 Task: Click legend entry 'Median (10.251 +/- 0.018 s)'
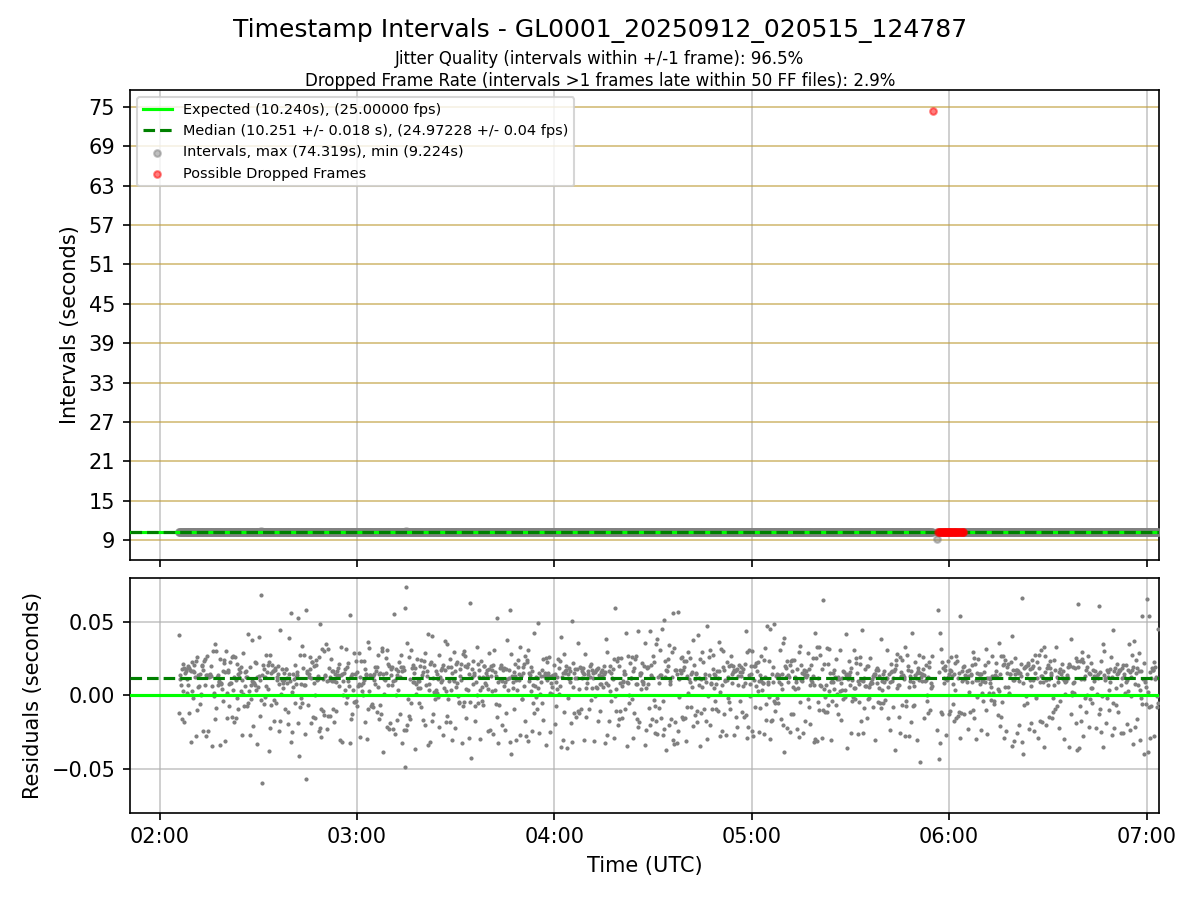tap(375, 130)
